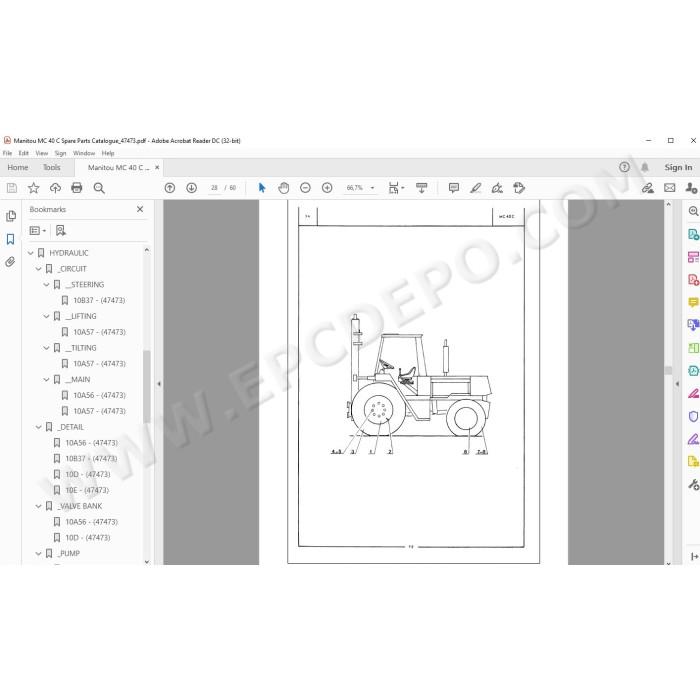Collapse the __LIFTING bookmark
700x700 pixels.
coord(46,316)
